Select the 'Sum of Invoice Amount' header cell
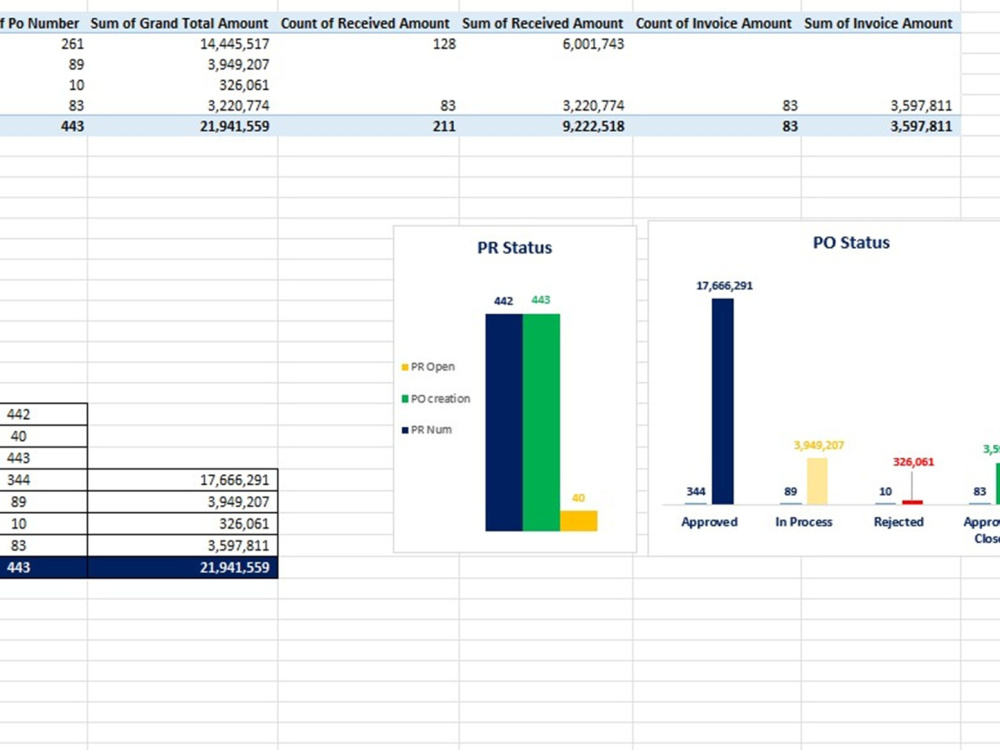 click(x=881, y=24)
